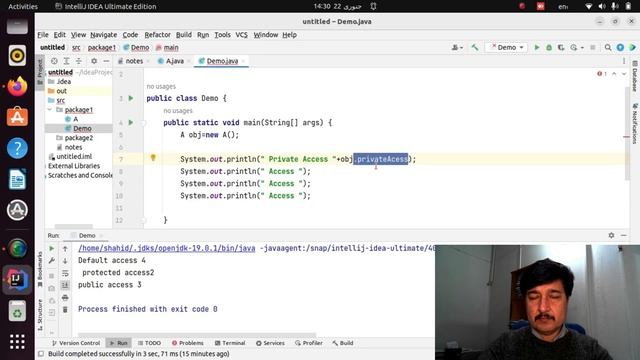The image size is (640, 360).
Task: Toggle the Notifications side panel
Action: click(635, 123)
